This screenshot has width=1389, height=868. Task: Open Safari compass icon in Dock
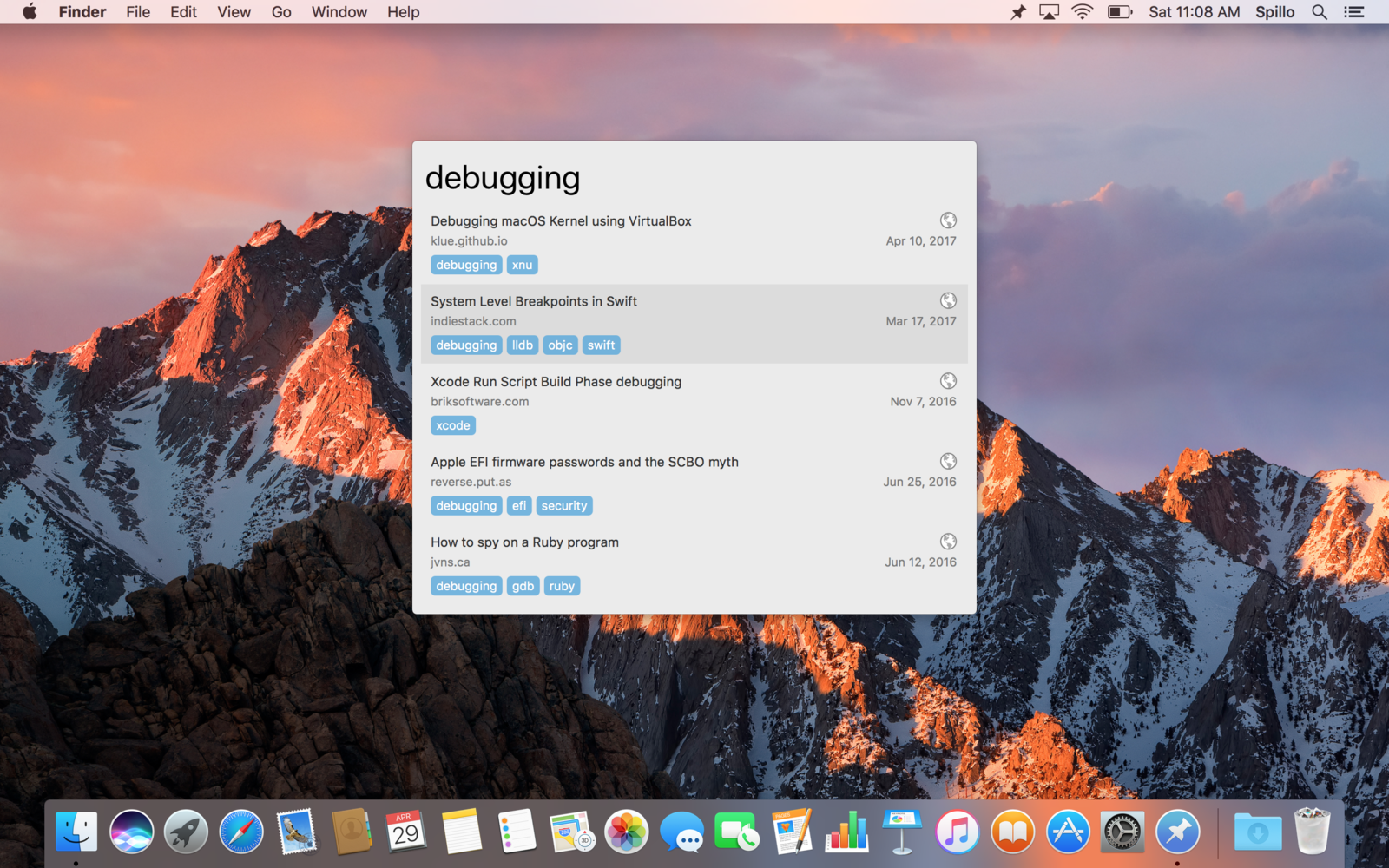241,832
